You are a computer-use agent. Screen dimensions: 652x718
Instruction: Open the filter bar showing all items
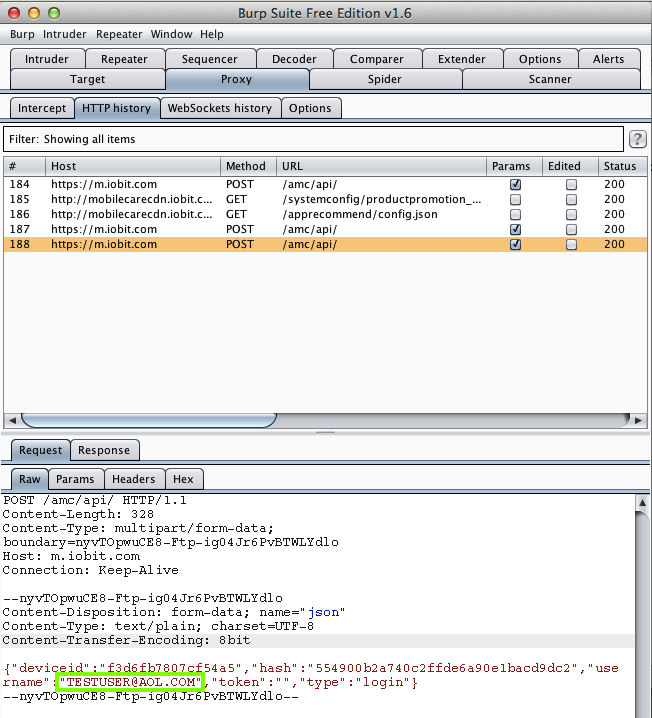pyautogui.click(x=313, y=139)
